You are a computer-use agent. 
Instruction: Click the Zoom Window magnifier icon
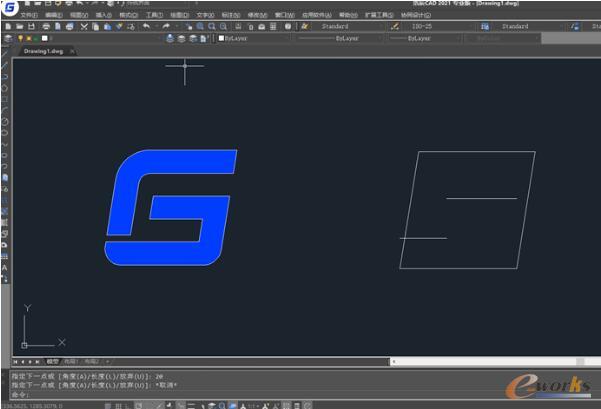tap(212, 26)
